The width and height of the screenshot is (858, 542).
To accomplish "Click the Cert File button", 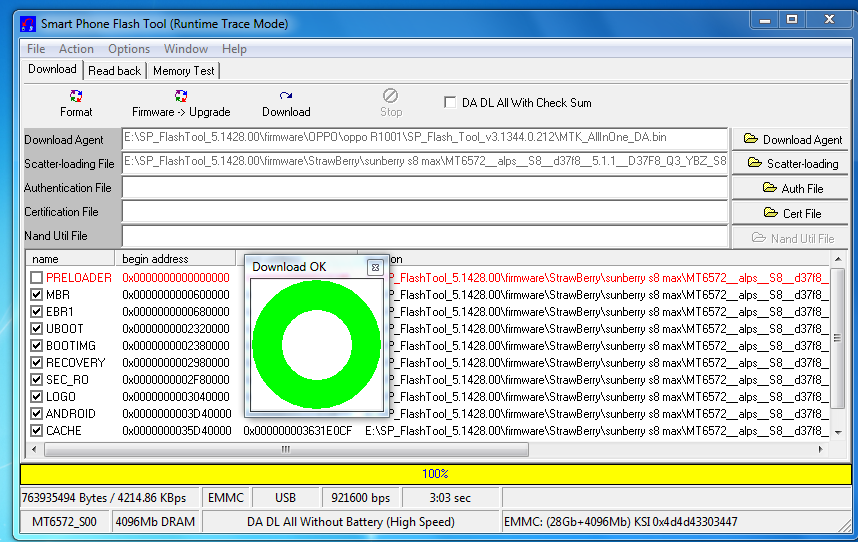I will coord(791,213).
